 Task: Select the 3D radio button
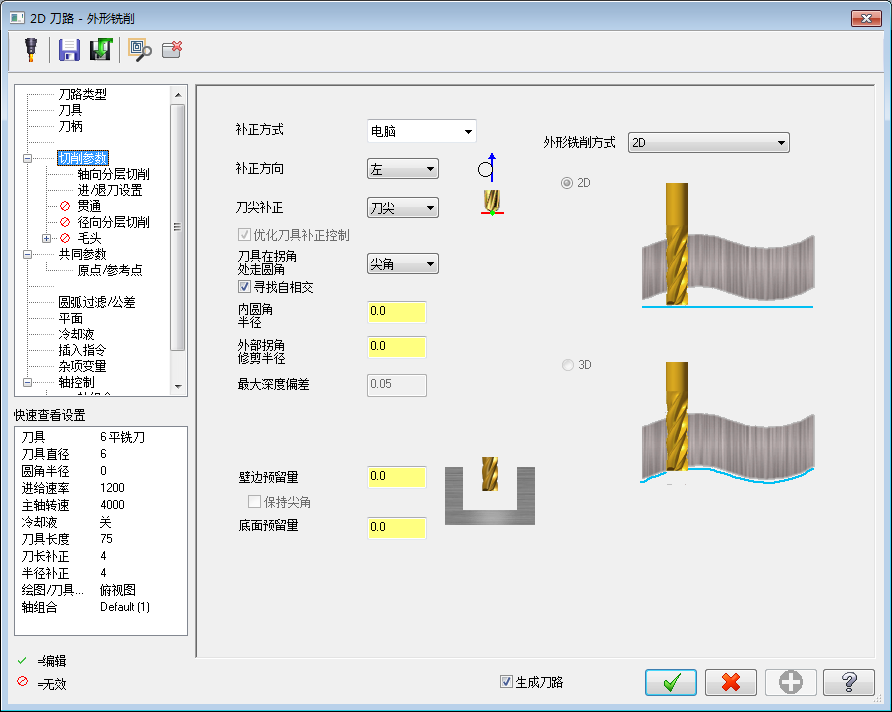point(567,365)
